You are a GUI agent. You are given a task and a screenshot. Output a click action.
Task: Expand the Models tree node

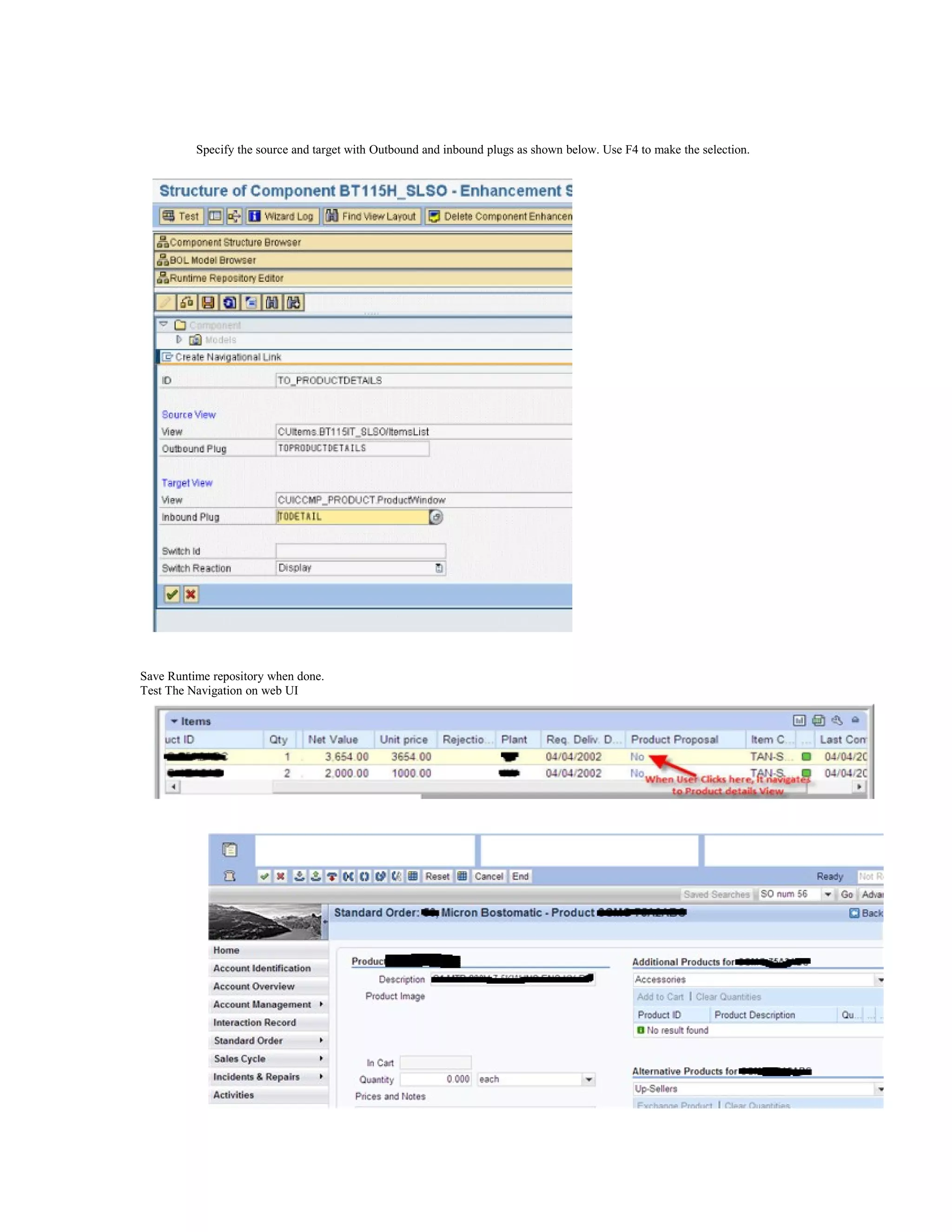[x=179, y=339]
